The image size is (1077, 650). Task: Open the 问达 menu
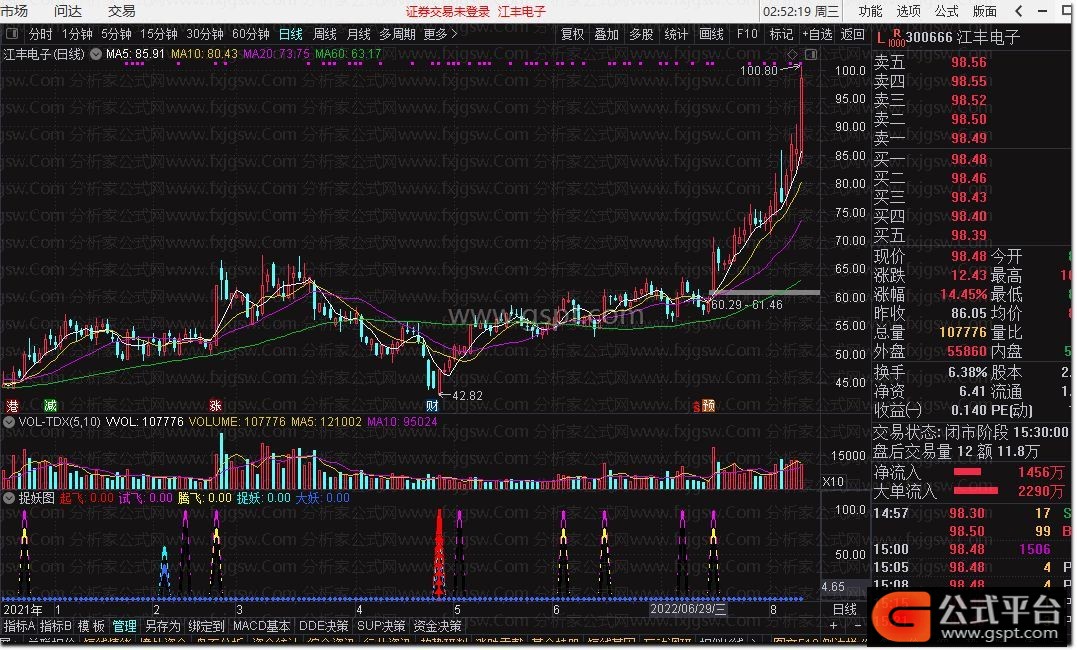67,11
